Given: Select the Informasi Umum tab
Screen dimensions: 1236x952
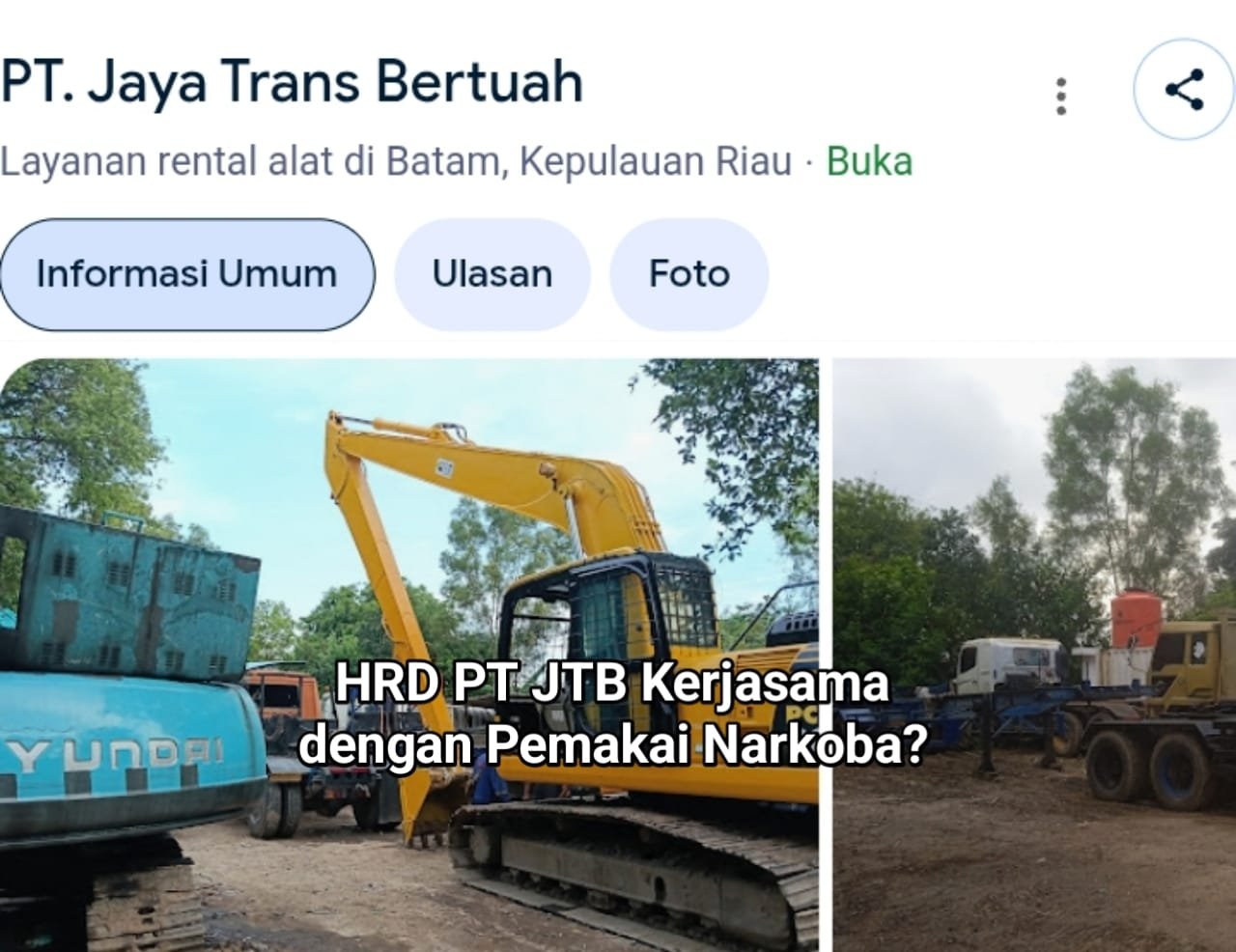Looking at the screenshot, I should click(x=187, y=274).
